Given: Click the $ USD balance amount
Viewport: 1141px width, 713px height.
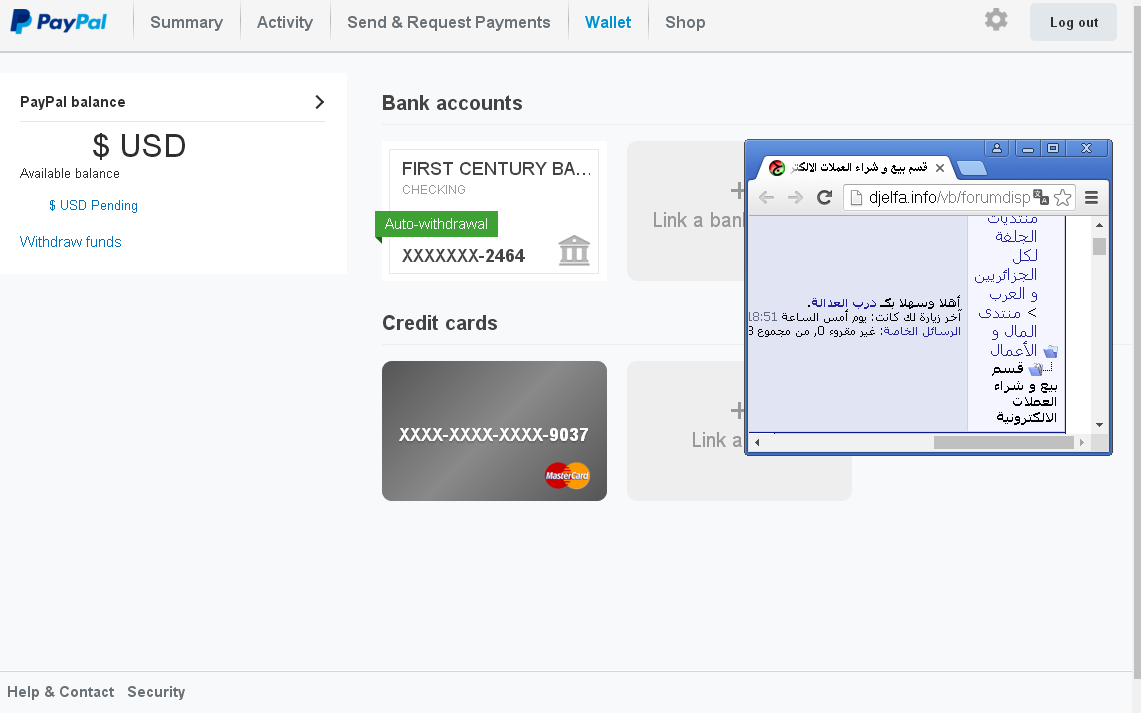Looking at the screenshot, I should [139, 146].
